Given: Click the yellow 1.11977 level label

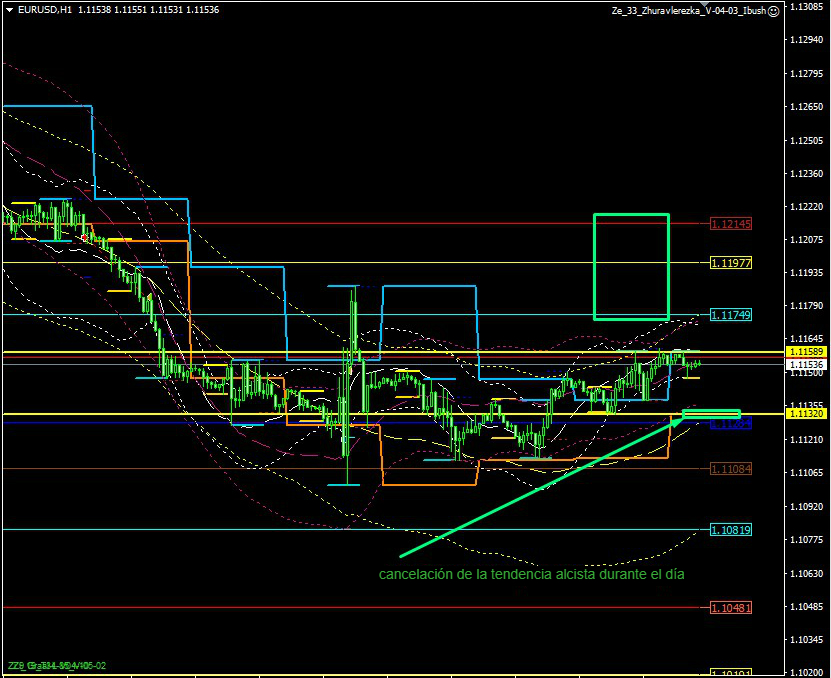Looking at the screenshot, I should coord(730,263).
